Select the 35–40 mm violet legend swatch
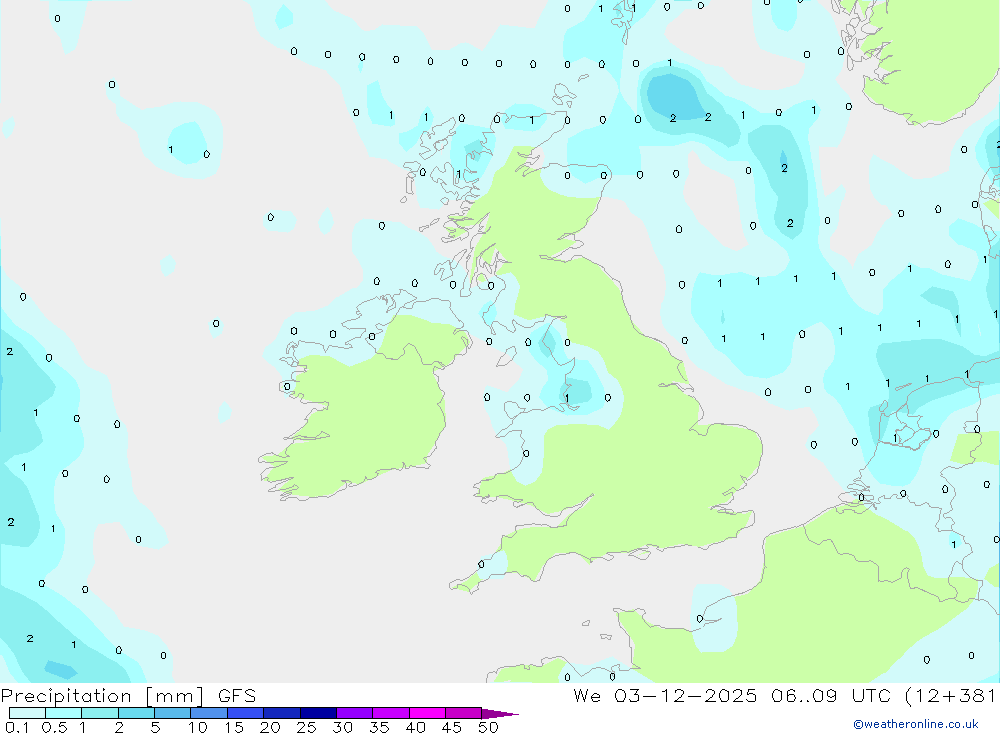 [x=391, y=713]
